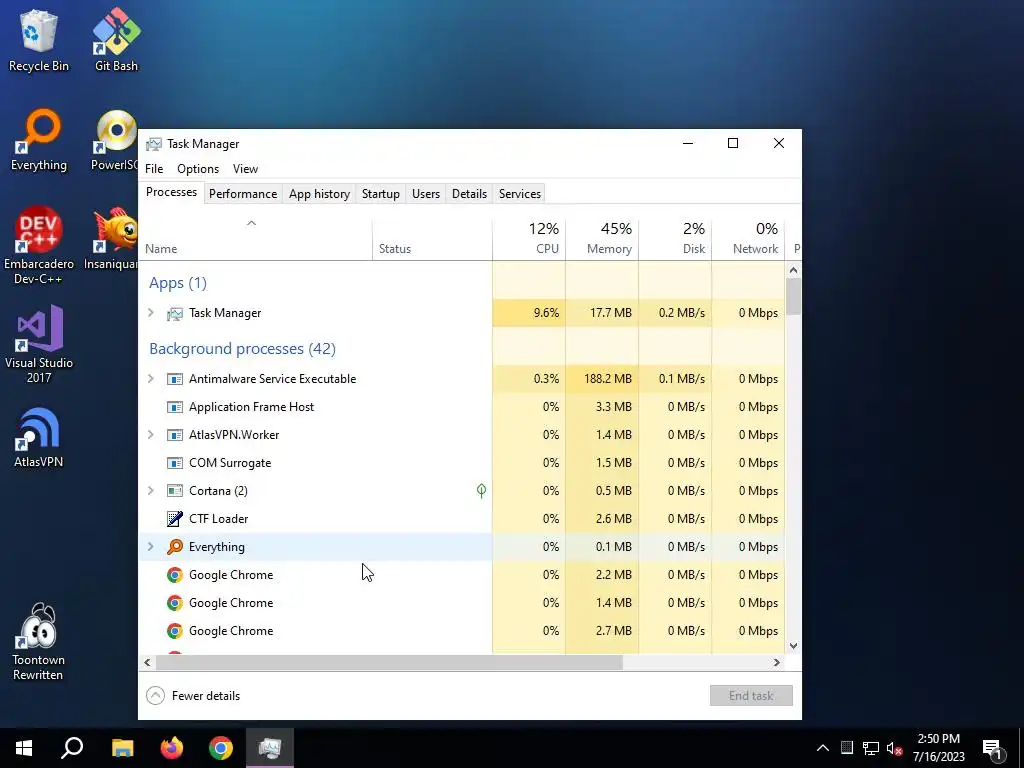Open the View menu
Viewport: 1024px width, 768px height.
[x=246, y=168]
